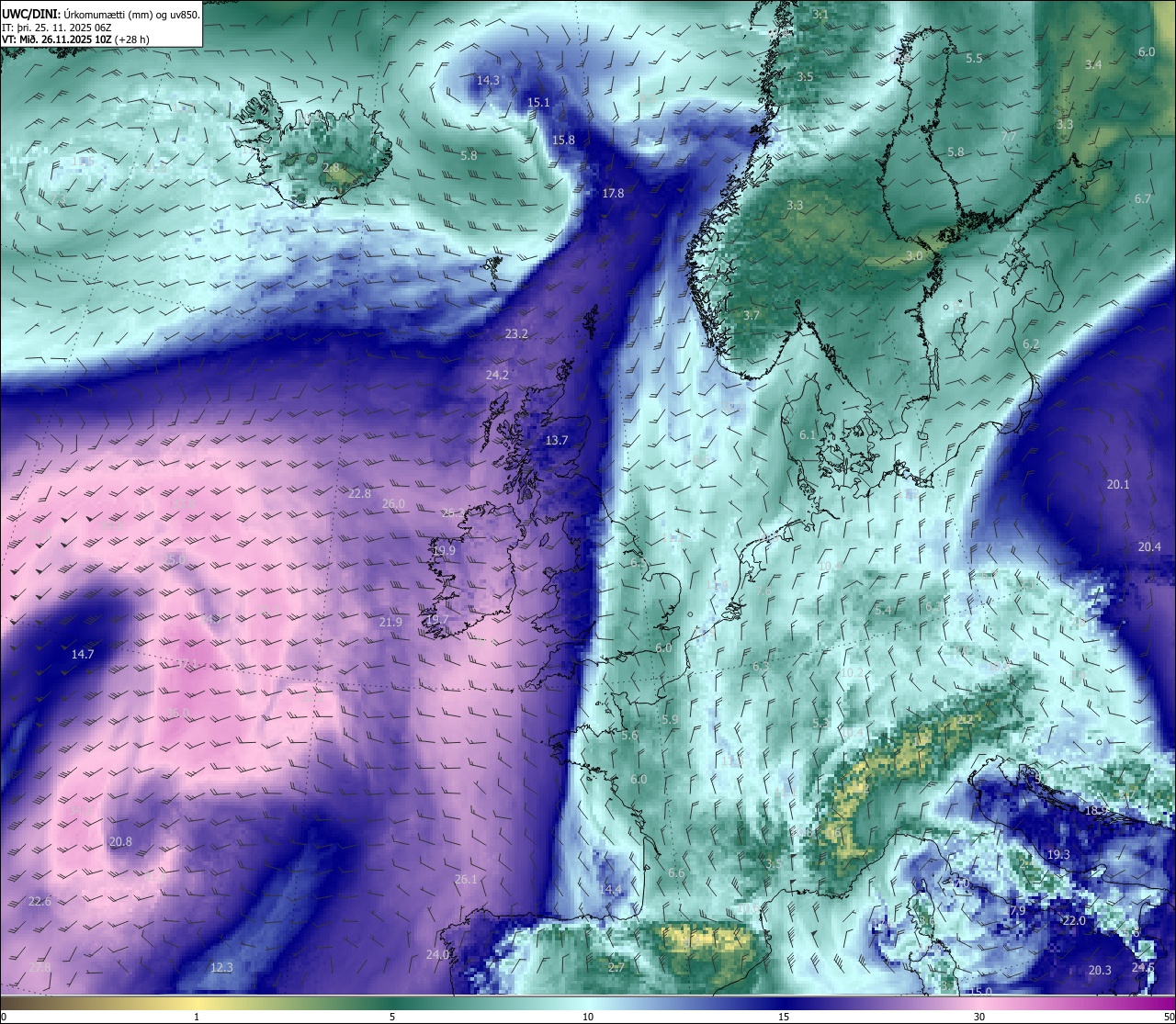Viewport: 1176px width, 1024px height.
Task: Click the 14.7 value in the Atlantic
Action: click(x=83, y=654)
